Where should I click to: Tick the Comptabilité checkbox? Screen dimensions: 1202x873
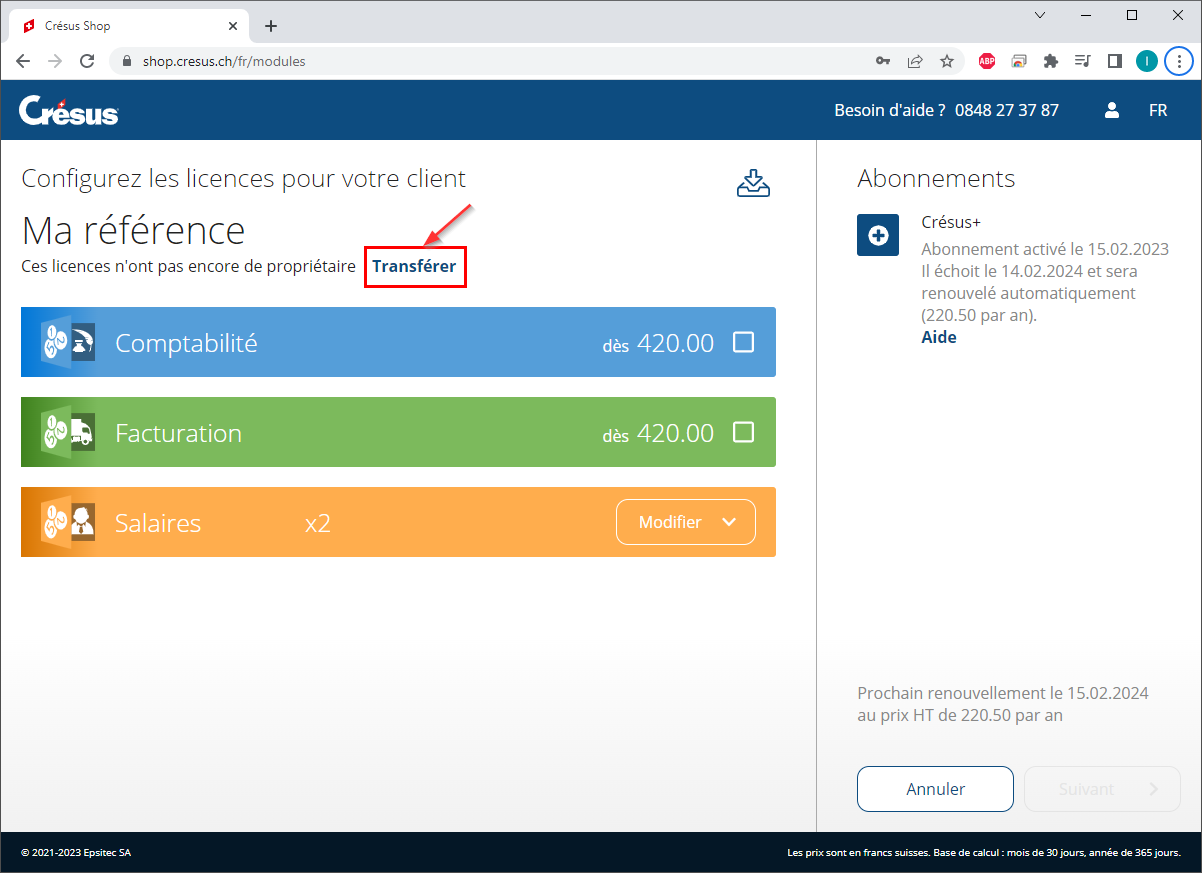click(x=743, y=342)
